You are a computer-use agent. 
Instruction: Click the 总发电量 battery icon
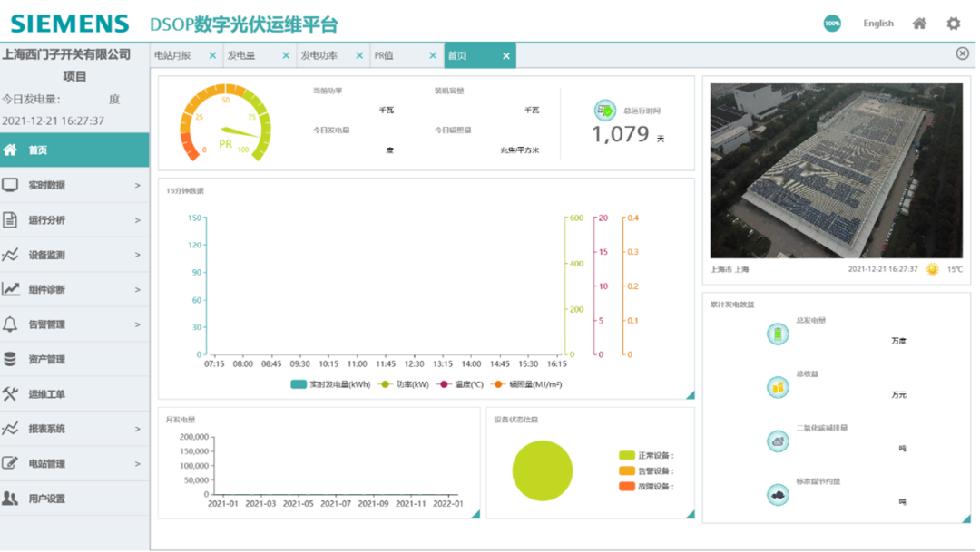click(x=778, y=334)
